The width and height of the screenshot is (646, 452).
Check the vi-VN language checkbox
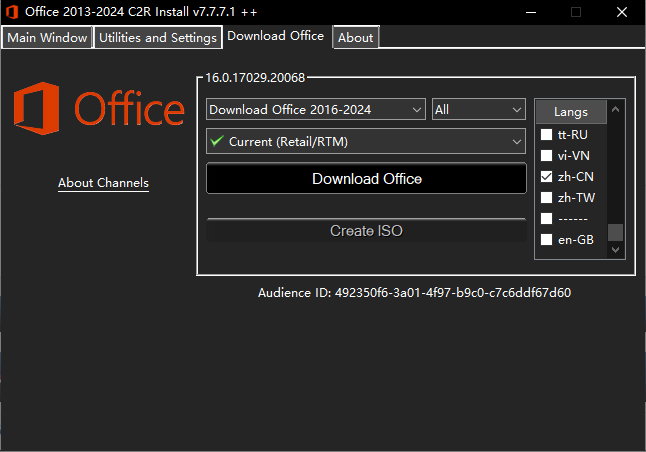pos(546,155)
